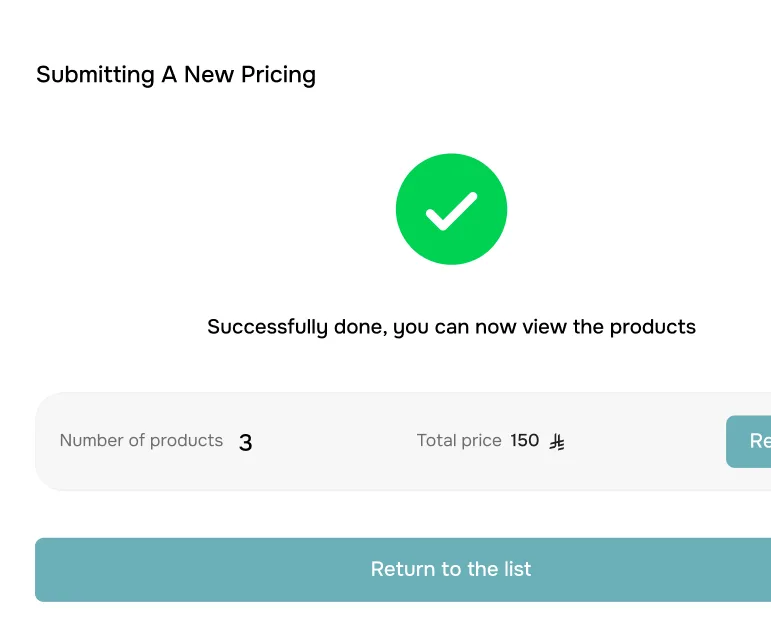Click the total price amount 150
The width and height of the screenshot is (771, 643).
click(524, 441)
